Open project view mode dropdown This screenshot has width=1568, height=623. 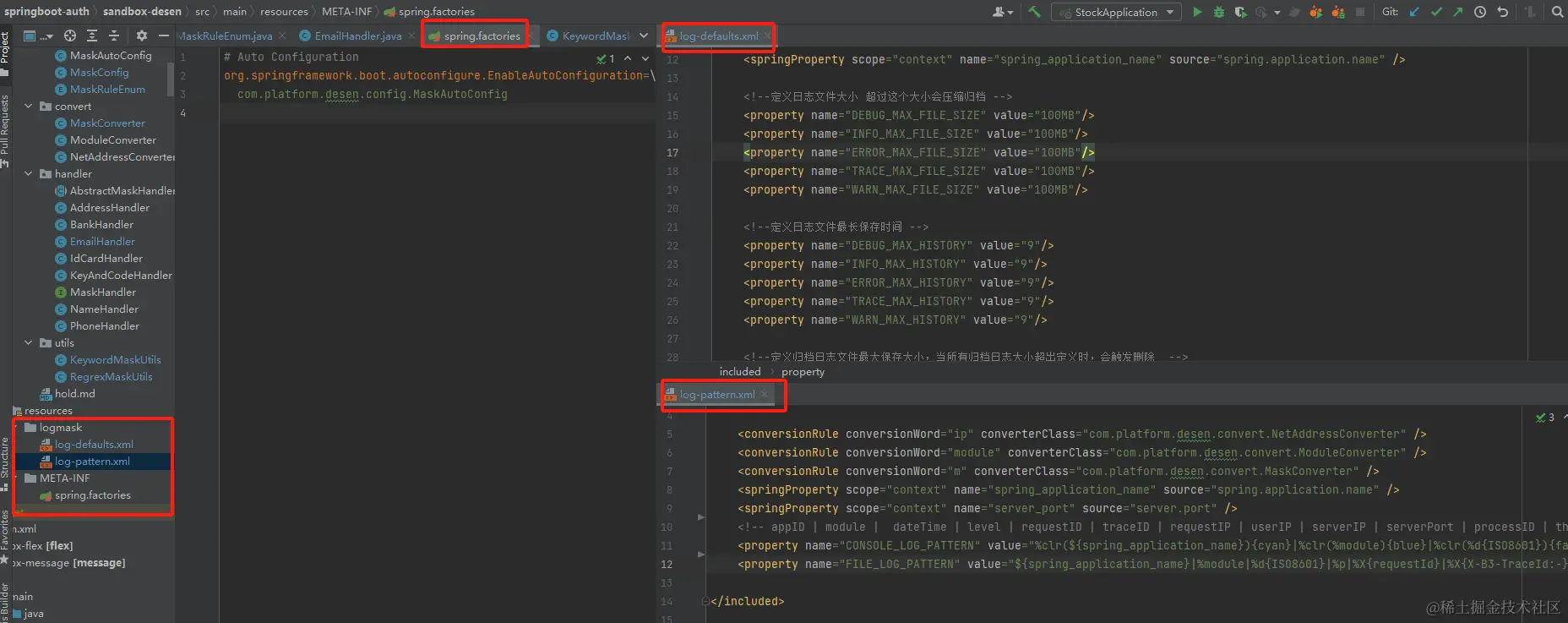(38, 36)
